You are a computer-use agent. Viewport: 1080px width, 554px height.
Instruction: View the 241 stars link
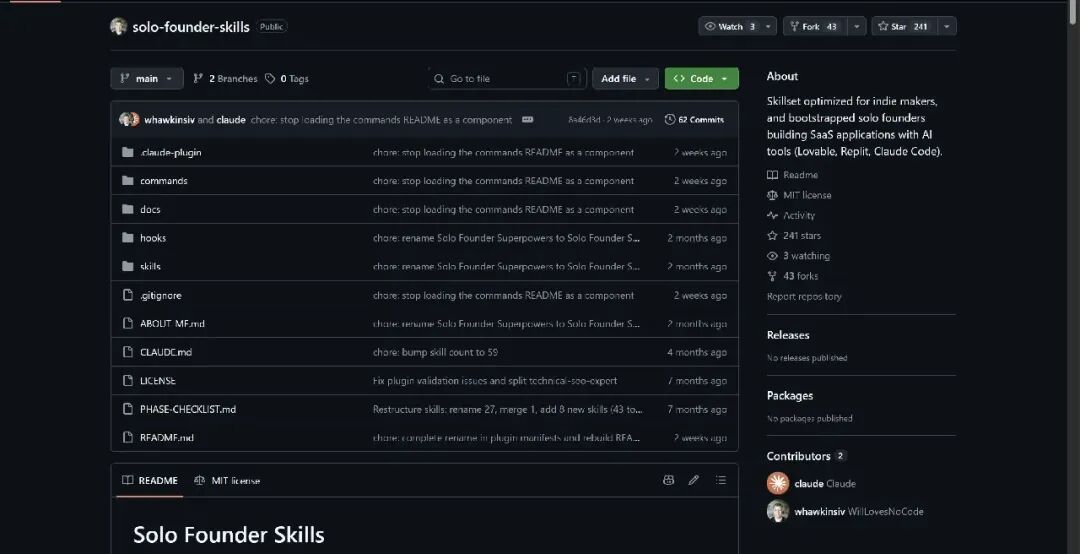click(794, 236)
